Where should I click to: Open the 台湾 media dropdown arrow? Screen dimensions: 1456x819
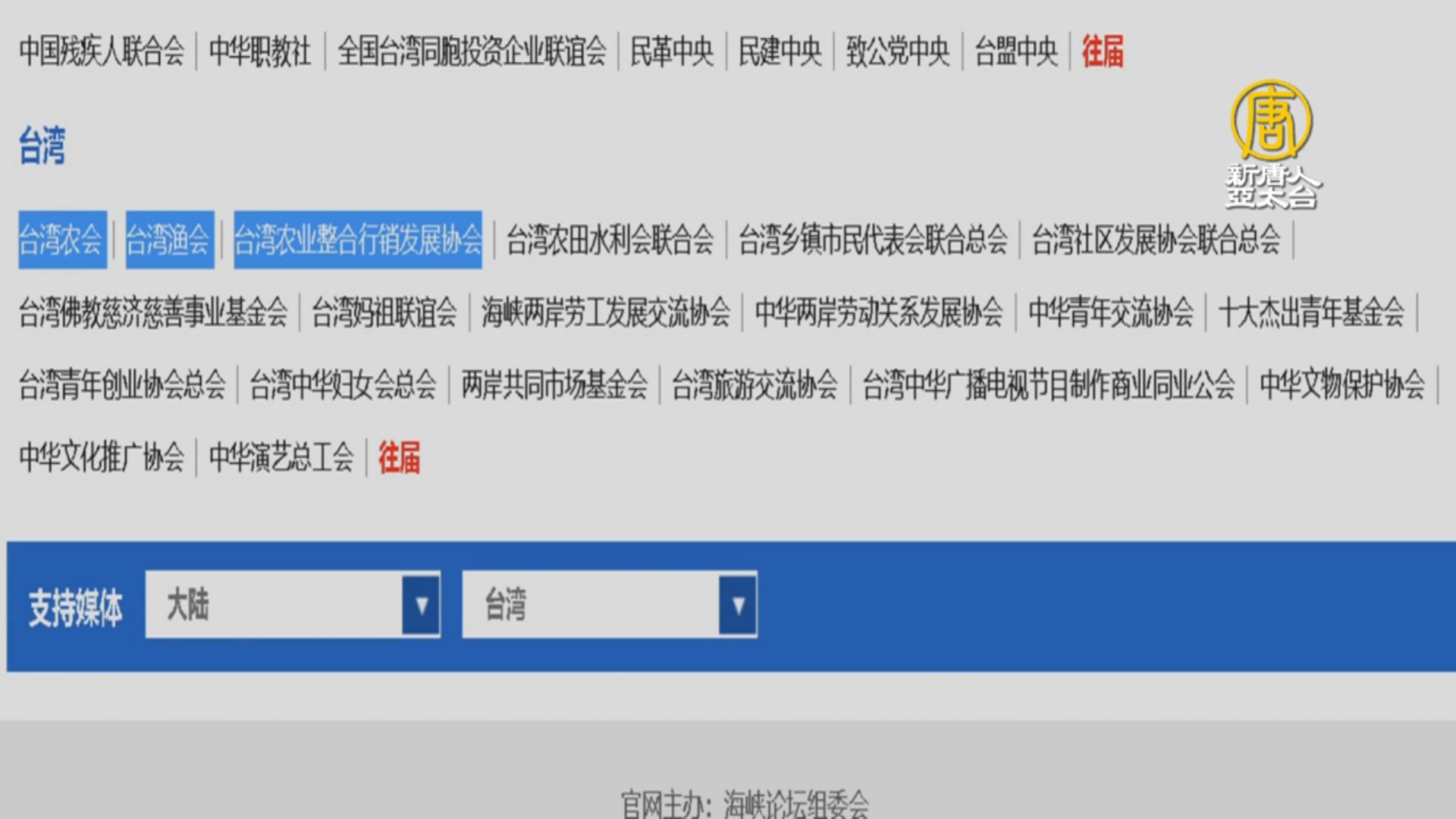[x=738, y=605]
